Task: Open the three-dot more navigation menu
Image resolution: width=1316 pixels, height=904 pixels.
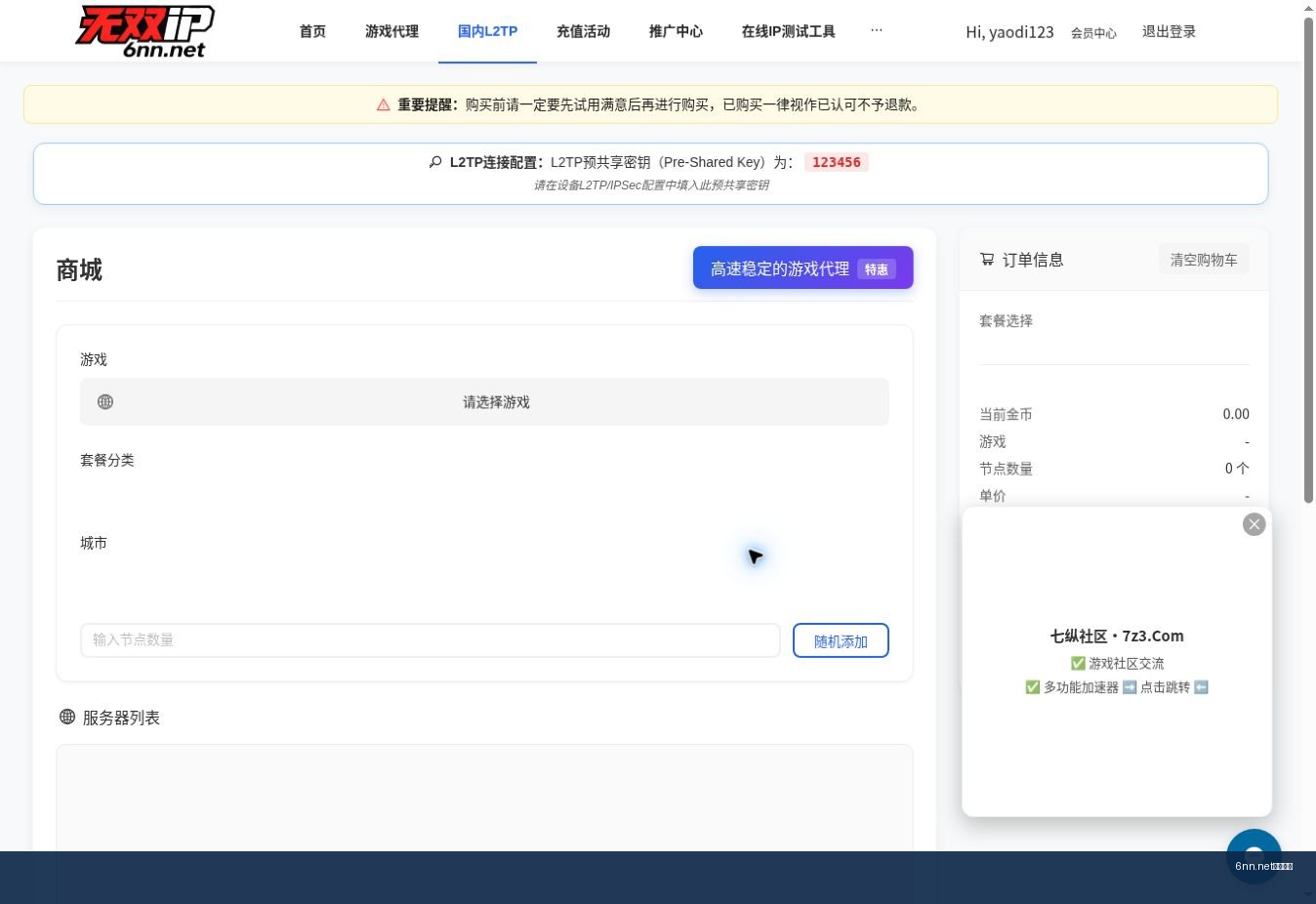Action: (877, 31)
